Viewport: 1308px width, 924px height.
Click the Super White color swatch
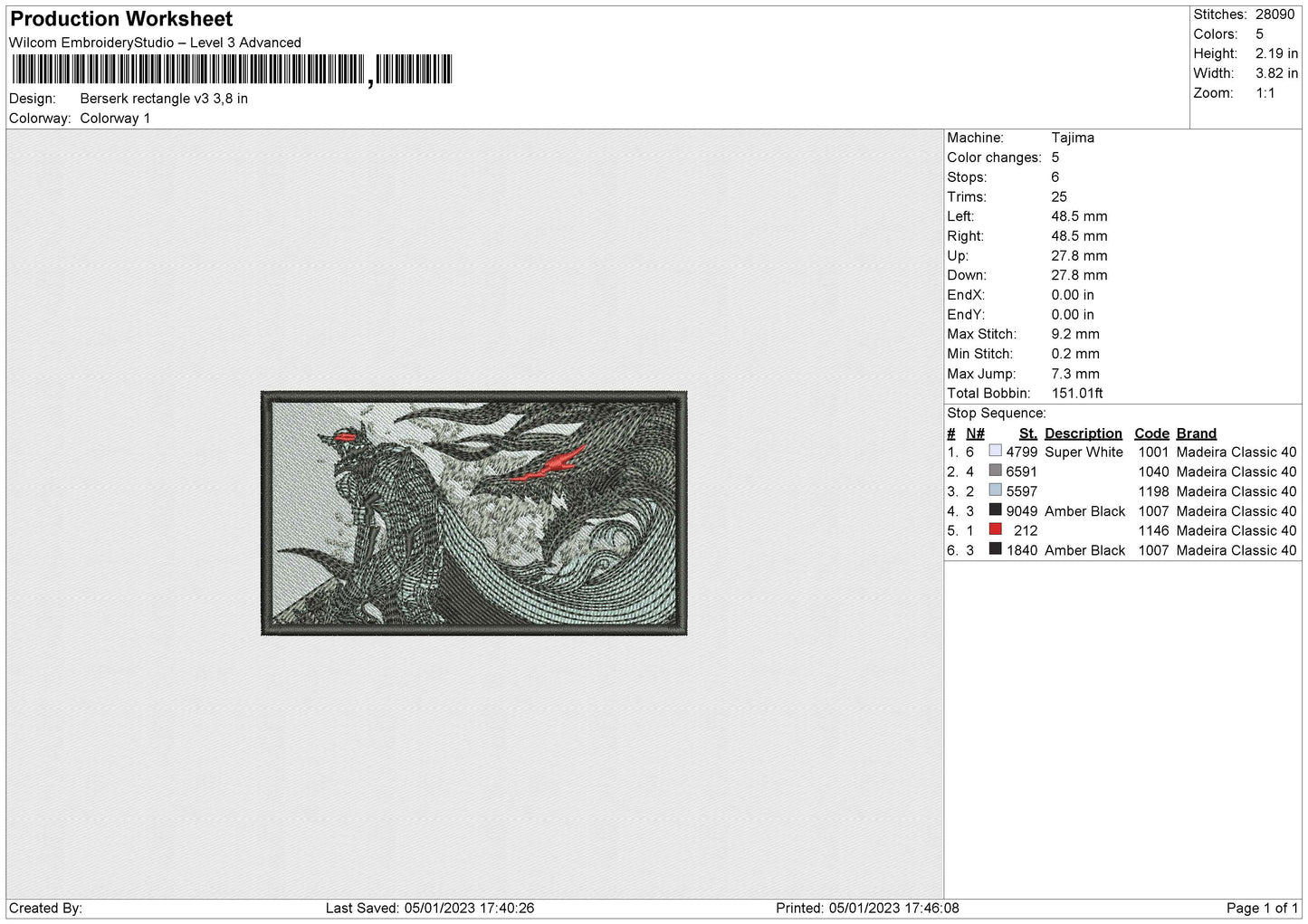[996, 452]
